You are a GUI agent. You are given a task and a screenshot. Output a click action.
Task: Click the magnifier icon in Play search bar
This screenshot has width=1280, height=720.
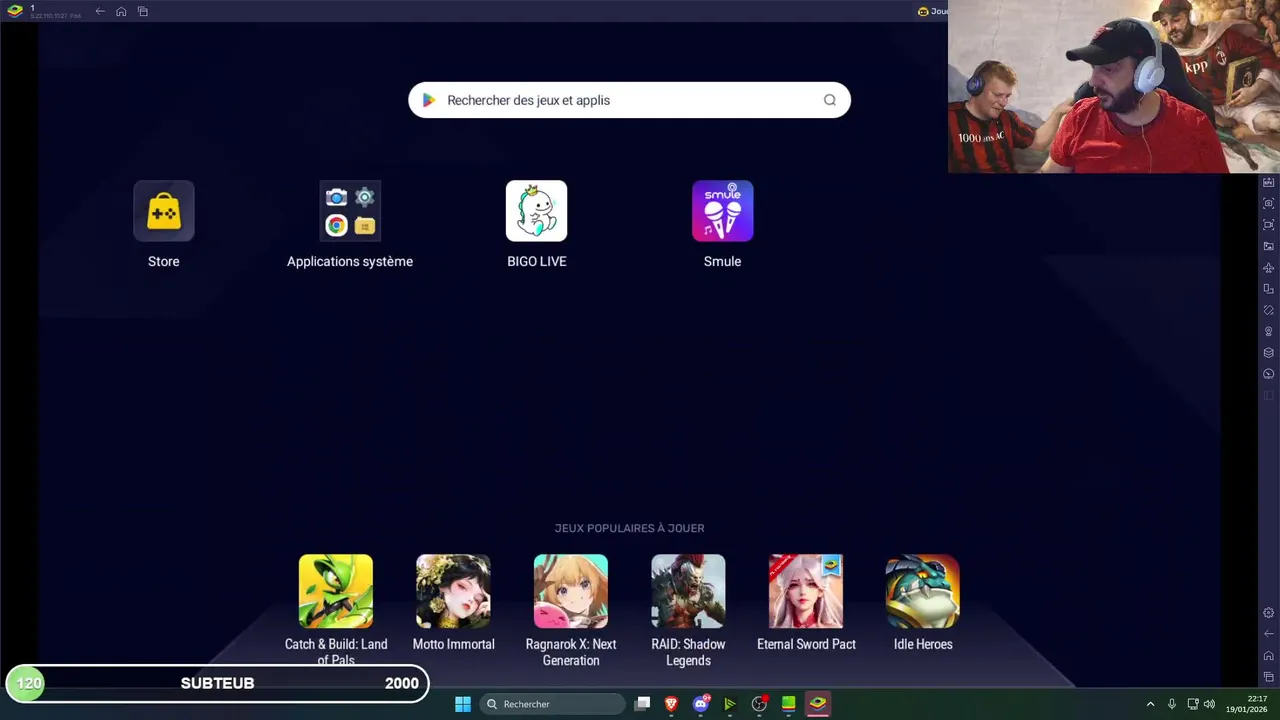point(830,100)
